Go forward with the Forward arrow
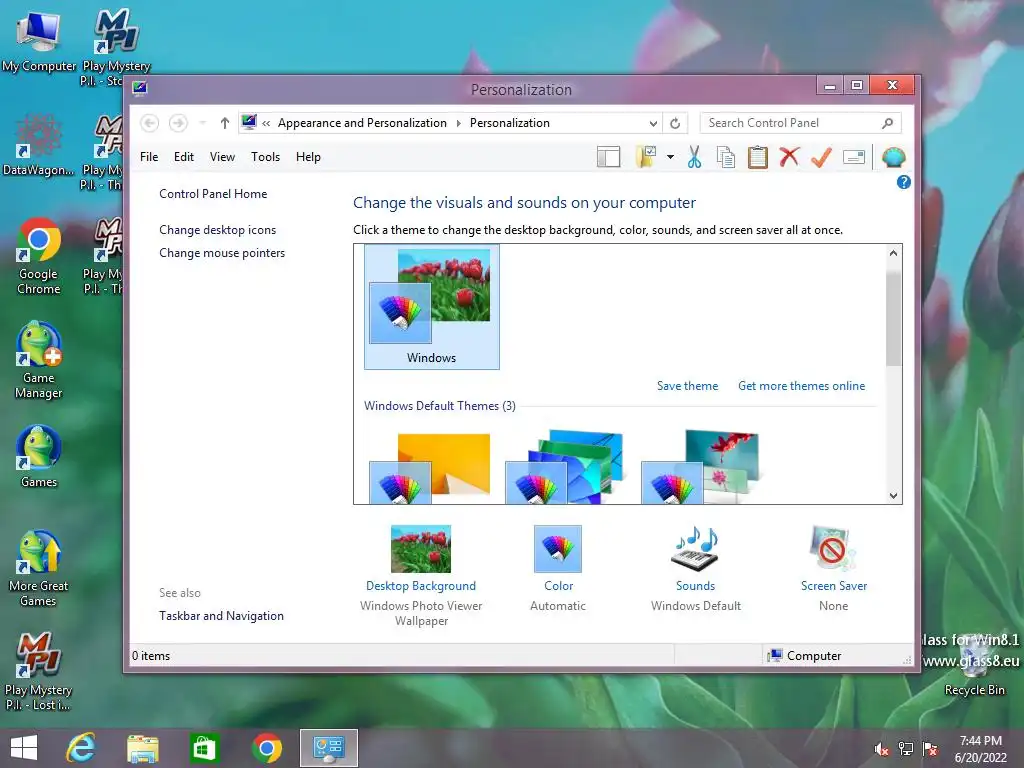Viewport: 1024px width, 768px height. (178, 123)
